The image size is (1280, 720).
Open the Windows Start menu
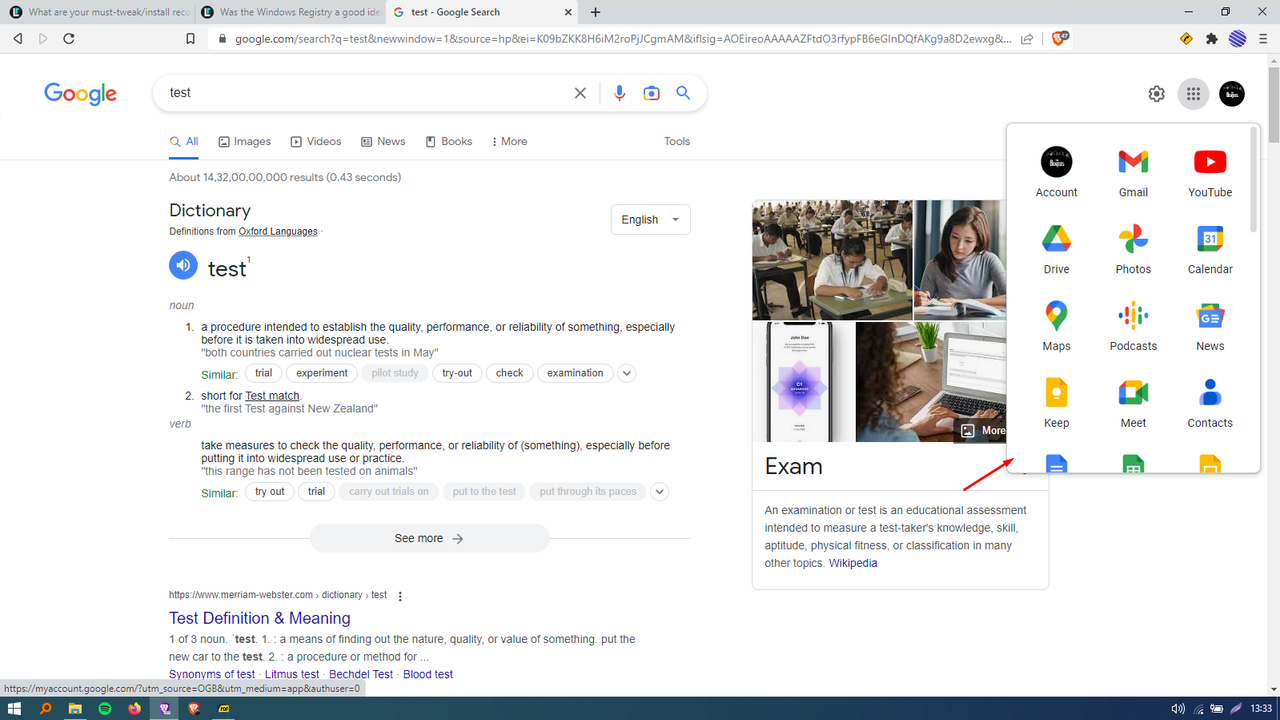coord(15,709)
